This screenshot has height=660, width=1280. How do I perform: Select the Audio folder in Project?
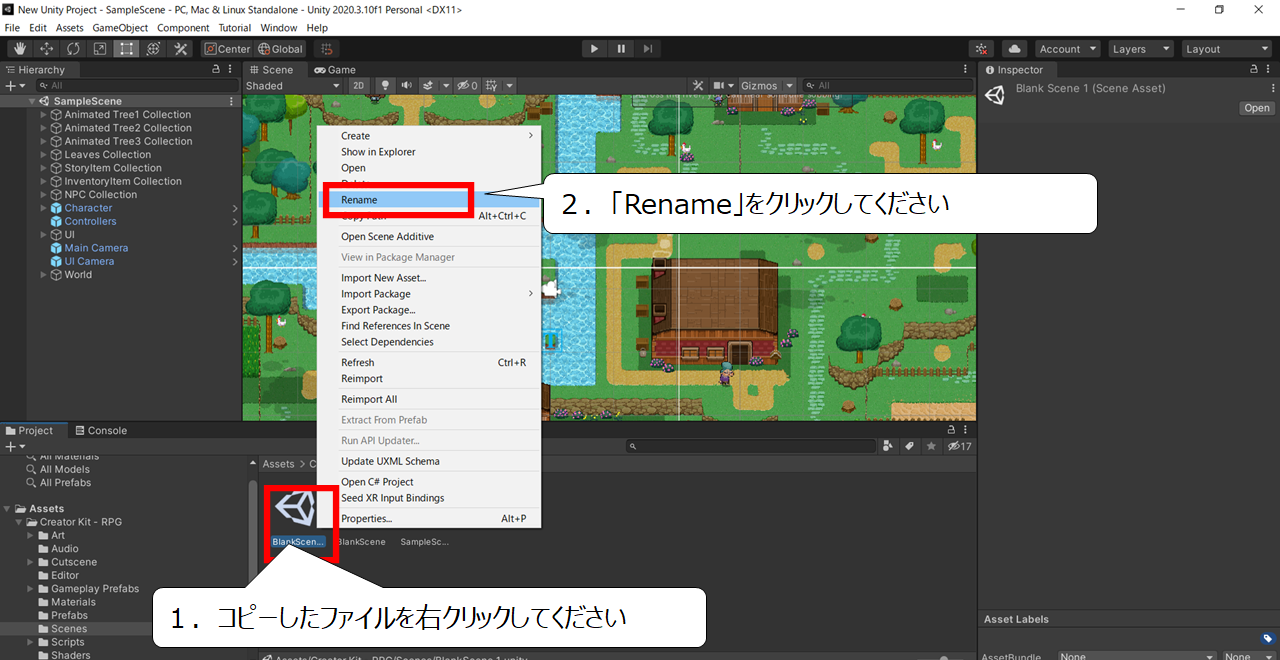tap(65, 549)
